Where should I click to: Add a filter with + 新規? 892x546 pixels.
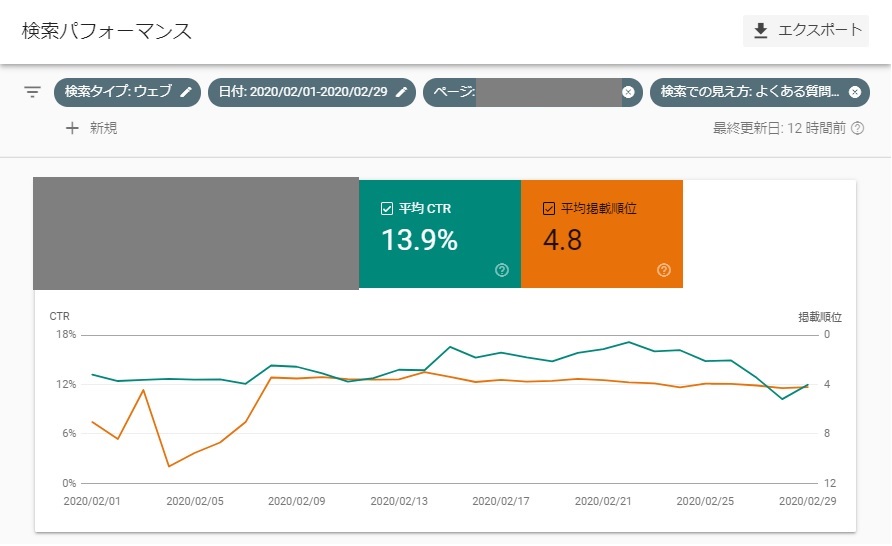(91, 128)
